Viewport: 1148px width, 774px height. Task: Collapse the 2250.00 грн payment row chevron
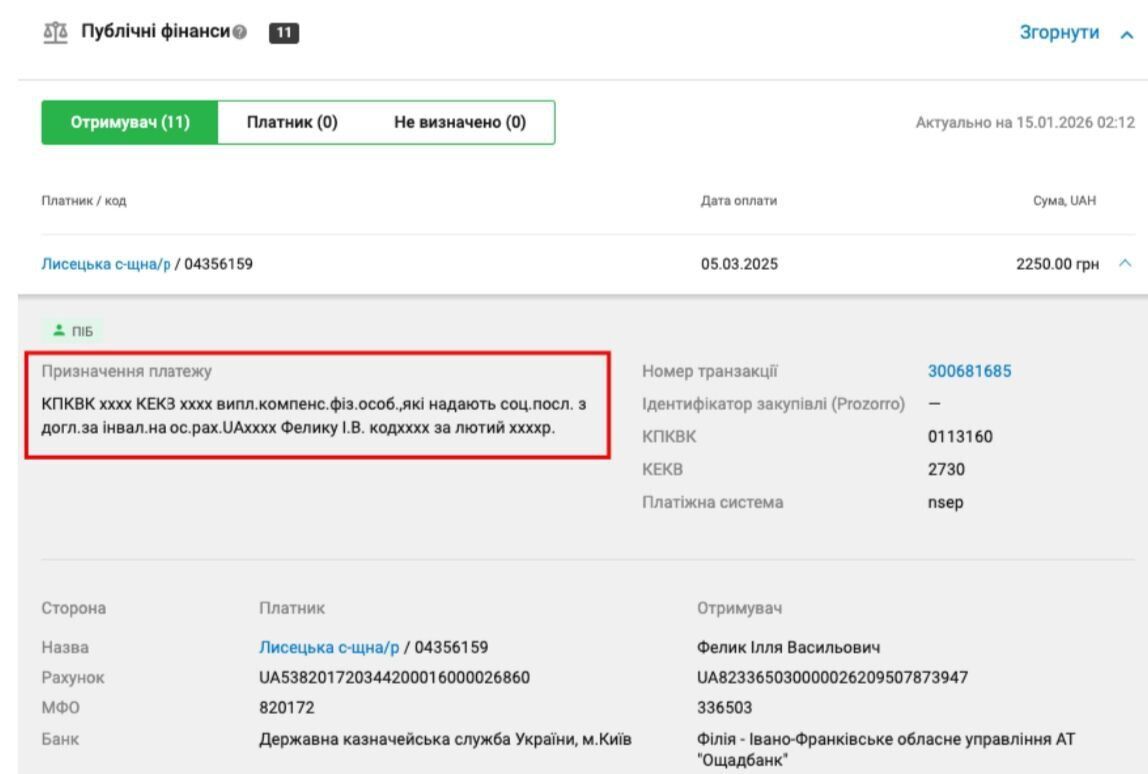point(1127,265)
